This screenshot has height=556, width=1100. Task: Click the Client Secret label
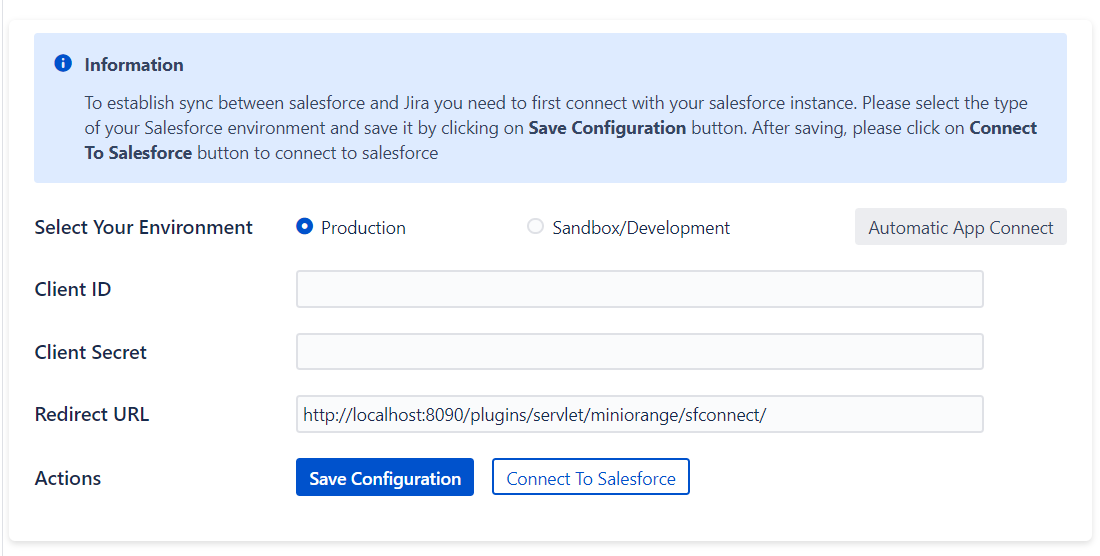[90, 352]
